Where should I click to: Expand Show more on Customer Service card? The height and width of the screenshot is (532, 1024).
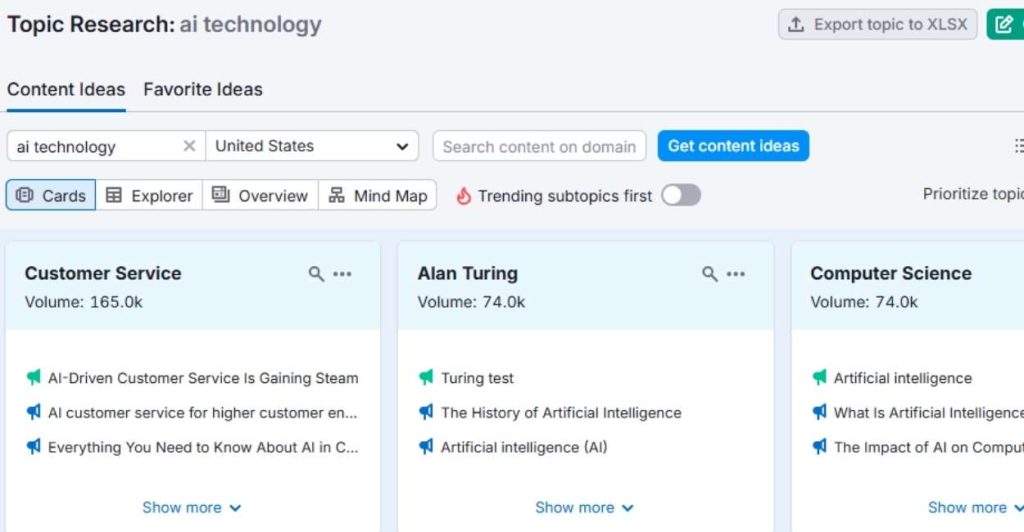click(192, 508)
